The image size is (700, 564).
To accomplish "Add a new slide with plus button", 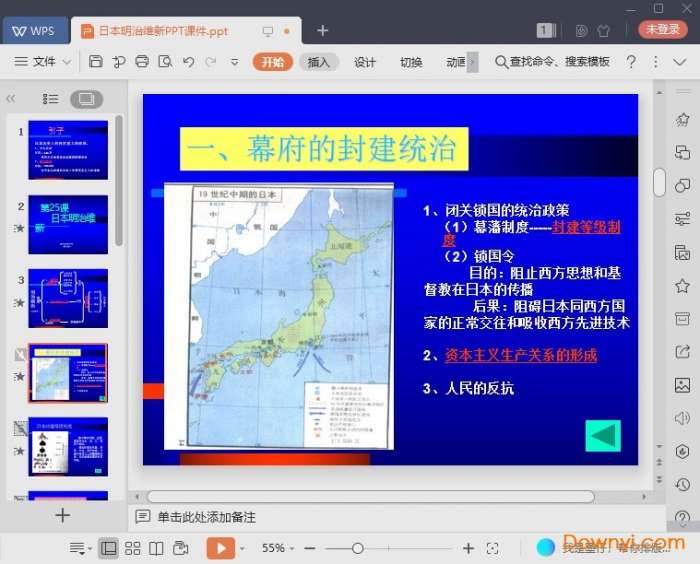I will (x=63, y=516).
